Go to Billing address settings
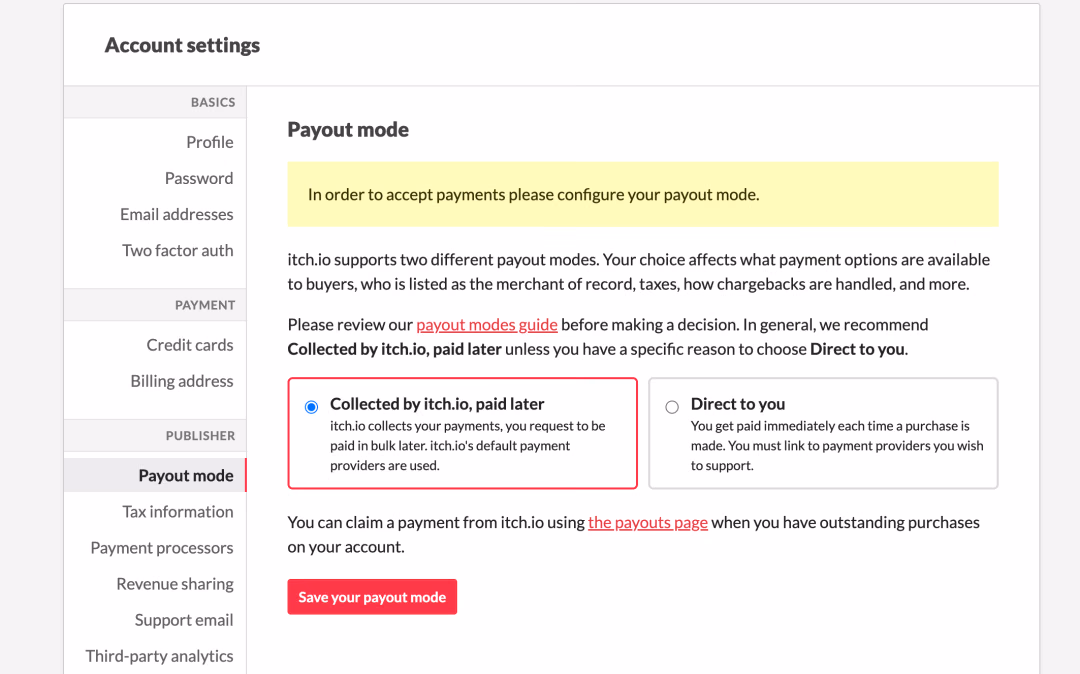This screenshot has height=674, width=1080. pos(182,381)
